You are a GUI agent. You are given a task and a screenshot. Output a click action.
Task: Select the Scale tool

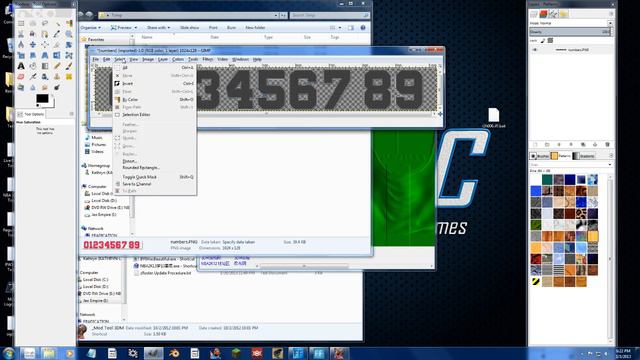pyautogui.click(x=21, y=55)
